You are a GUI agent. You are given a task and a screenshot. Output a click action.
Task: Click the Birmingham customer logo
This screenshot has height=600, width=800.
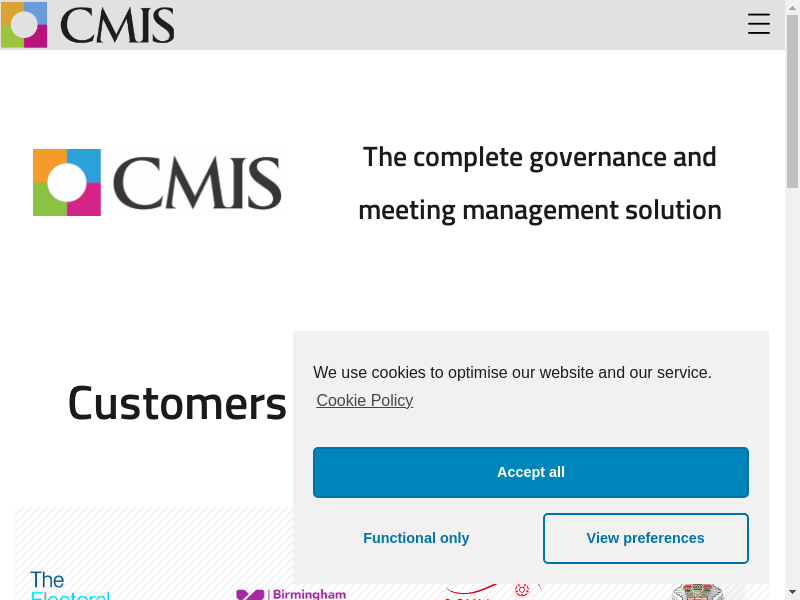(291, 593)
